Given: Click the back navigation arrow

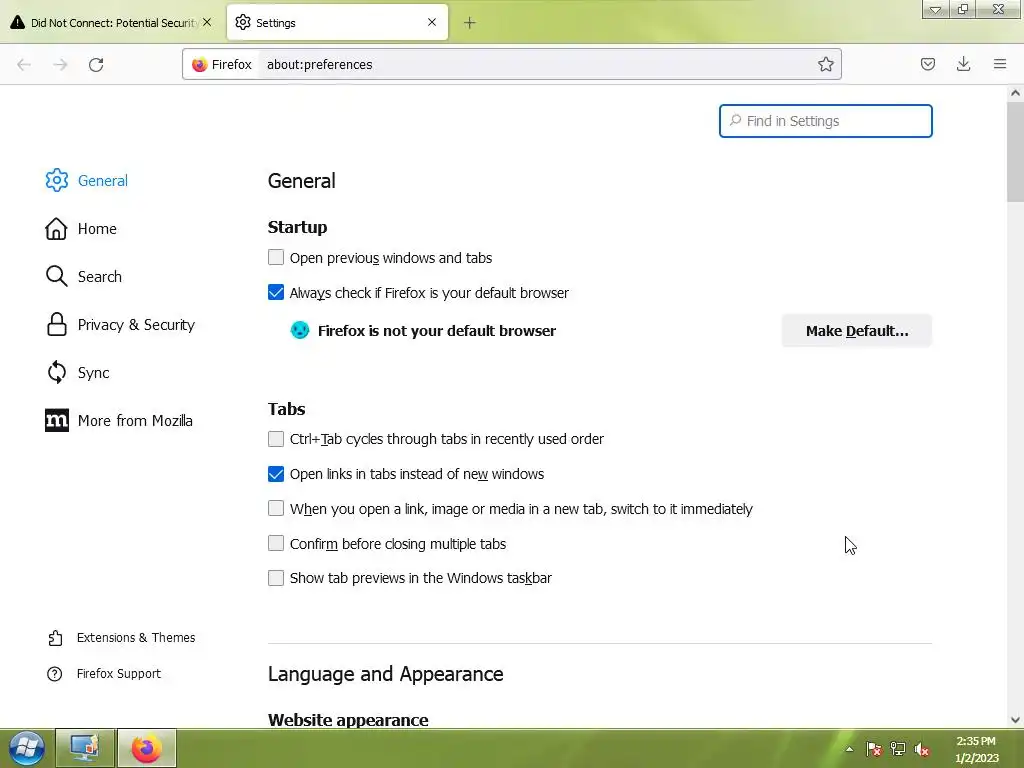Looking at the screenshot, I should pyautogui.click(x=24, y=64).
